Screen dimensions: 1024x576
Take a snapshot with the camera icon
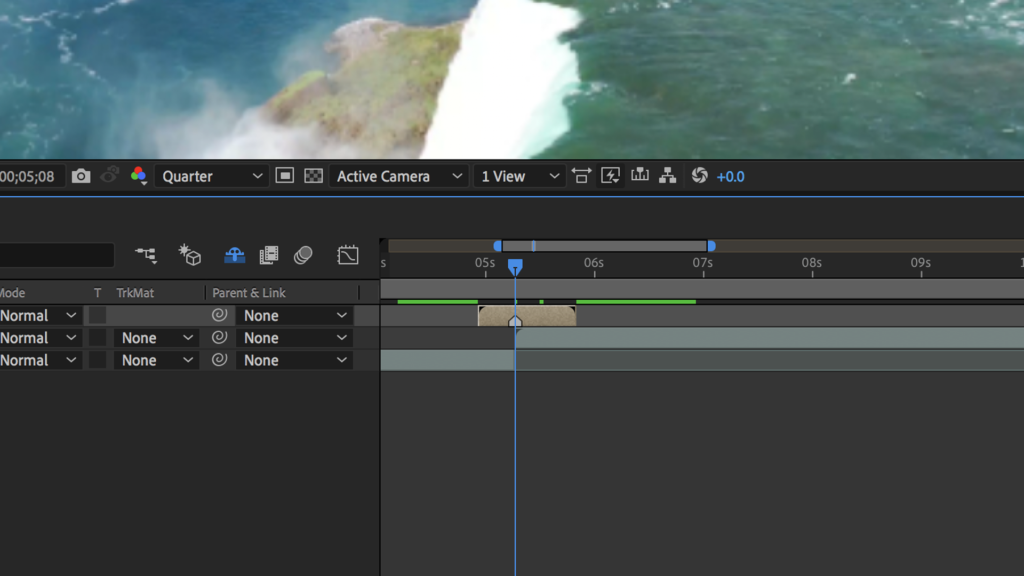pyautogui.click(x=81, y=176)
